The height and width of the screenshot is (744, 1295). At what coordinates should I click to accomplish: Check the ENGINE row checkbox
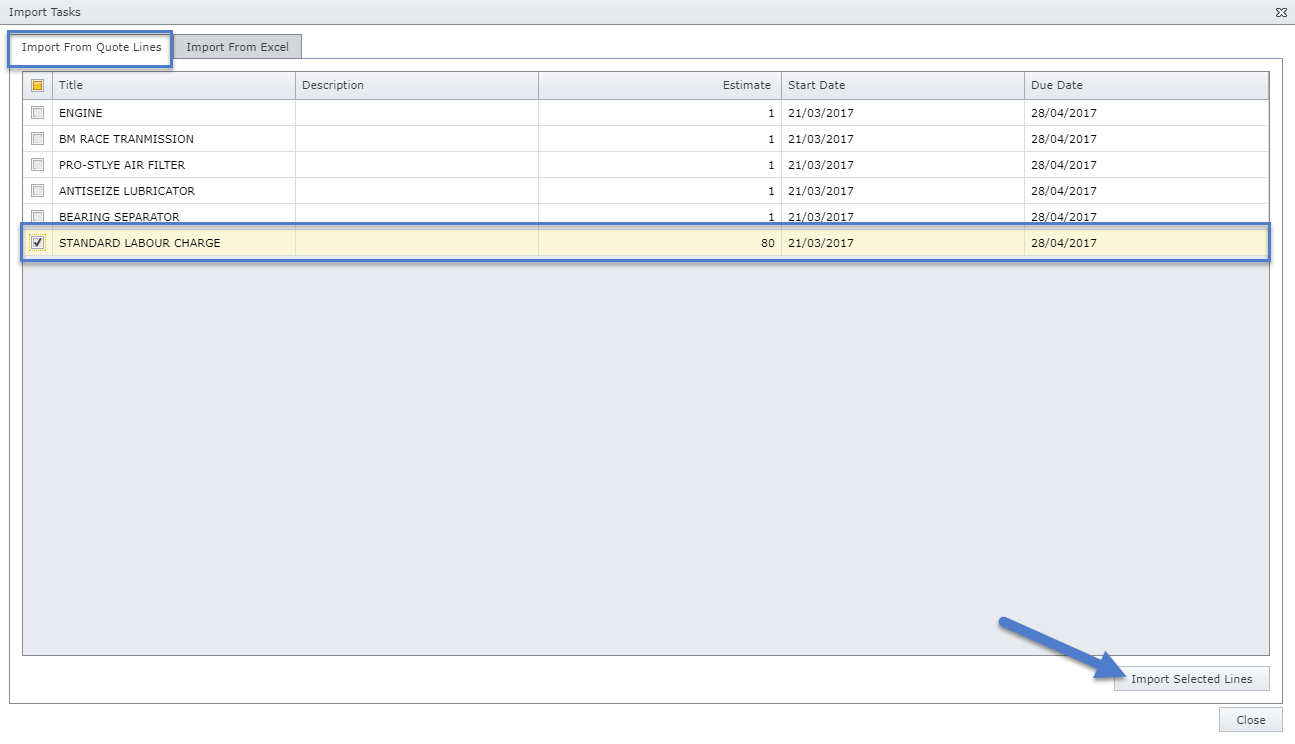[x=38, y=113]
